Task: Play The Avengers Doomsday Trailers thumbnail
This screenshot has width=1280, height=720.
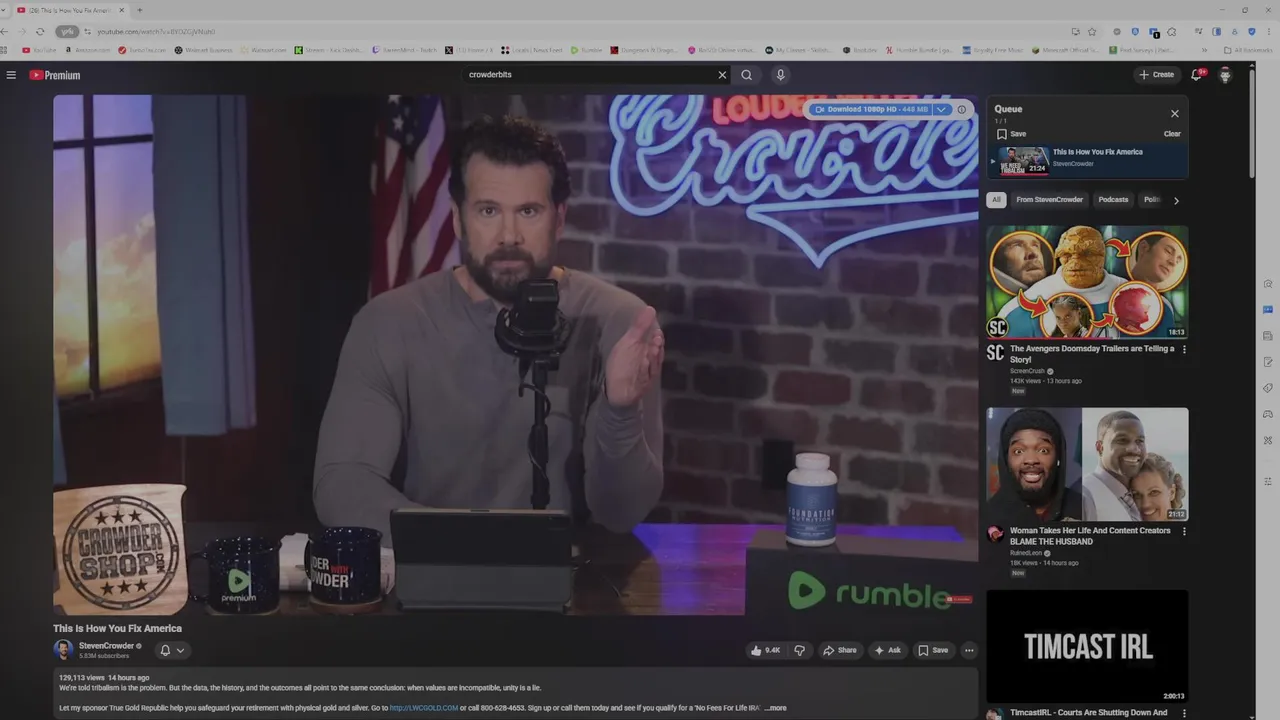Action: 1087,282
